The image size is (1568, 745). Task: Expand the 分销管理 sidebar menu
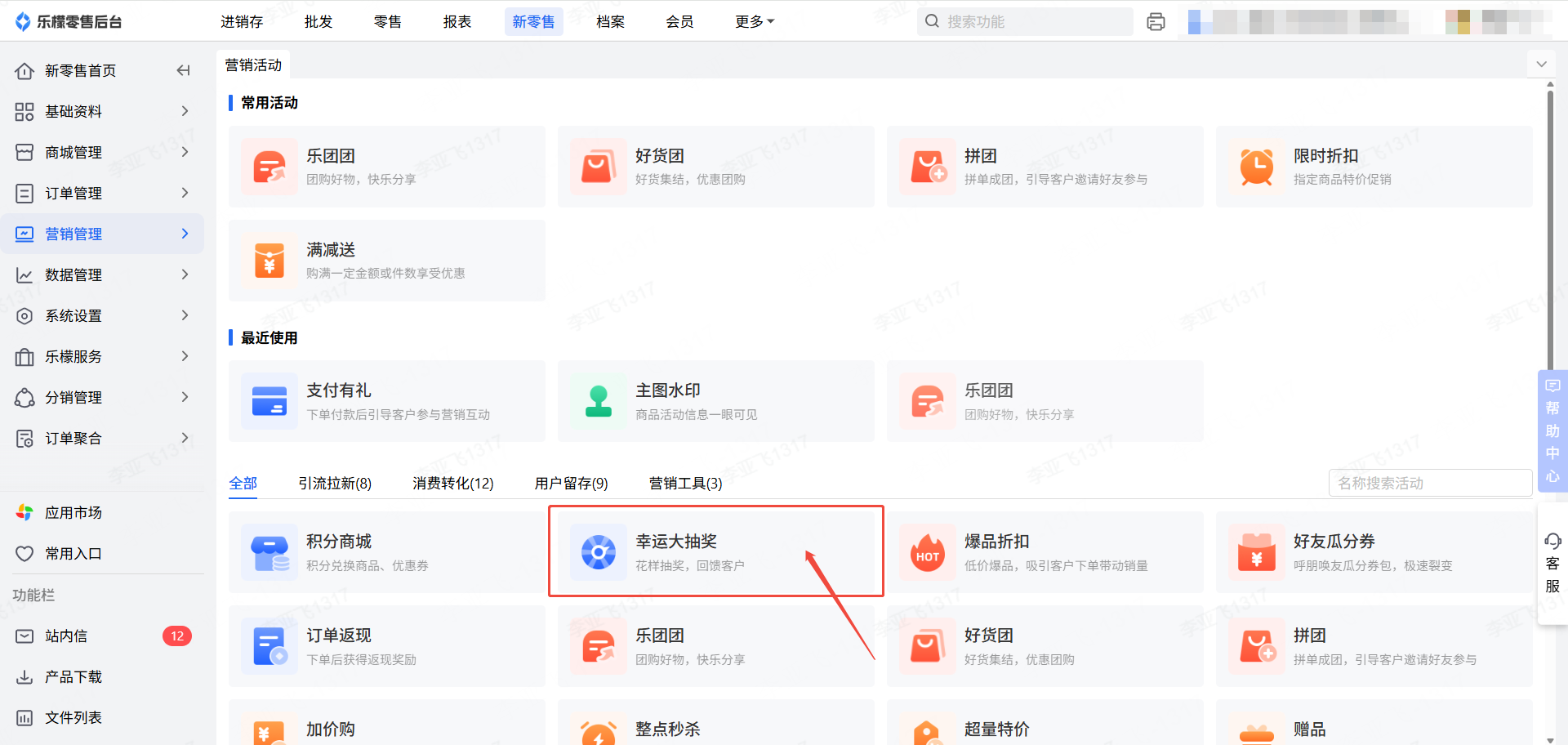tap(102, 397)
